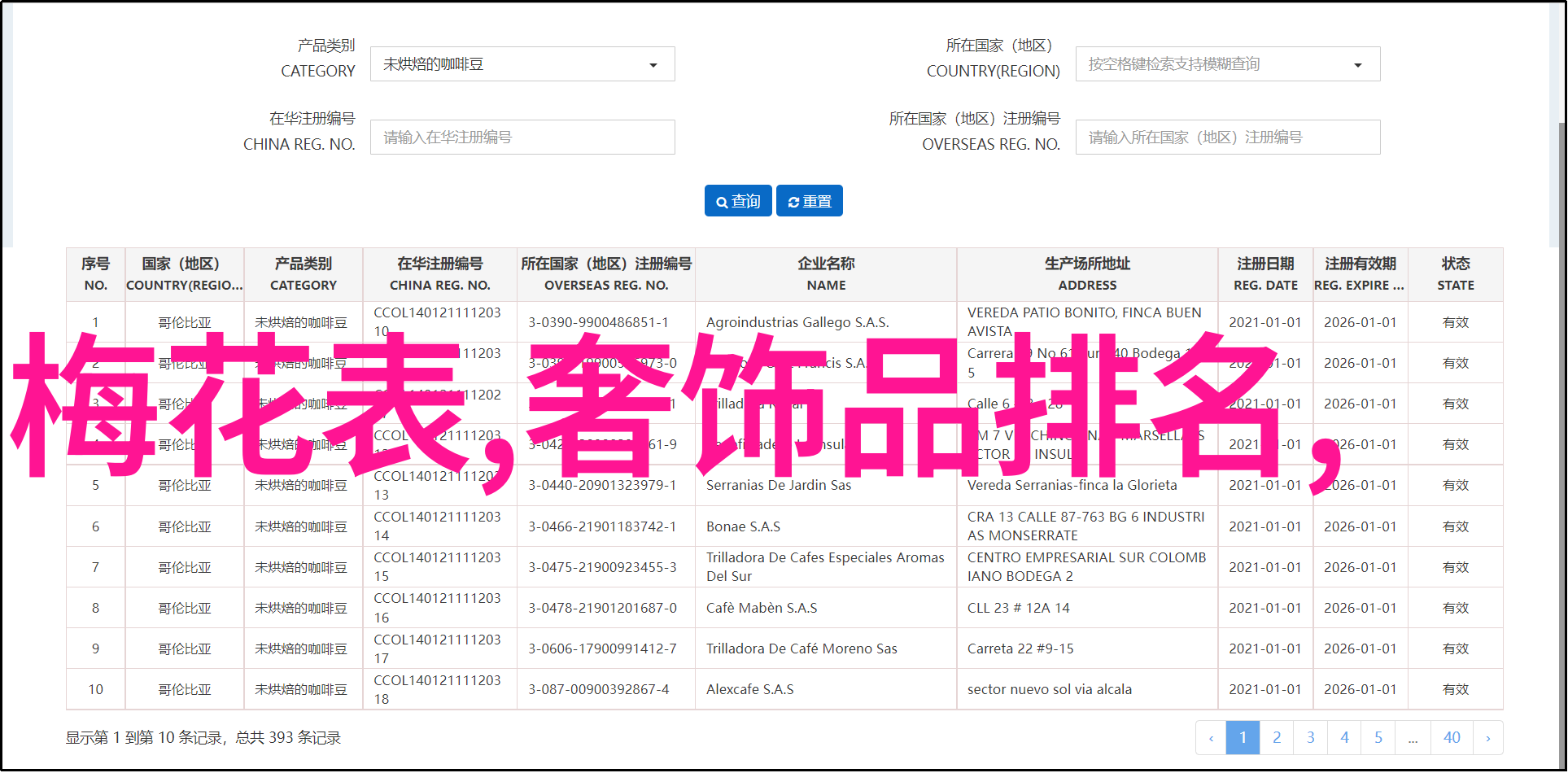Click the 在华注册编号 CHINA REG. NO. header

coord(439,274)
